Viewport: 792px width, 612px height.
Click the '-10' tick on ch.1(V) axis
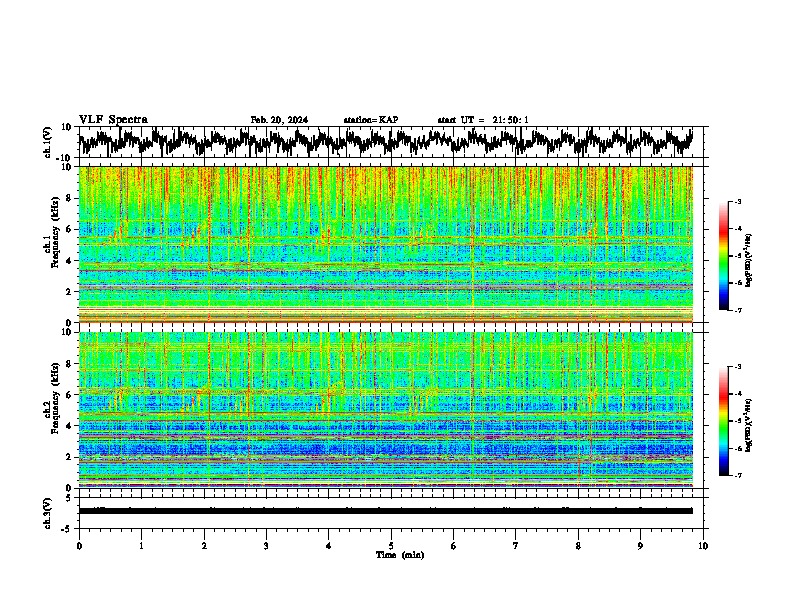click(x=65, y=158)
